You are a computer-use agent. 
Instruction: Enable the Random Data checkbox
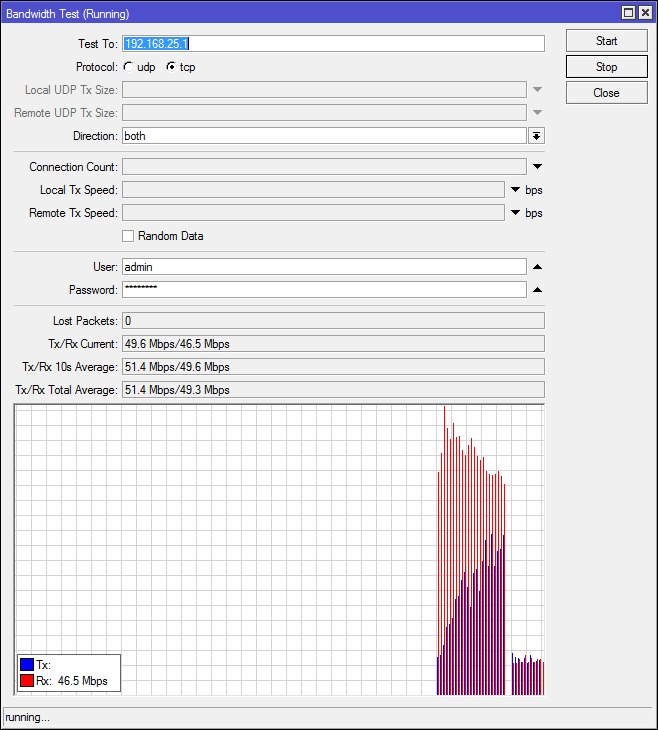pyautogui.click(x=128, y=236)
